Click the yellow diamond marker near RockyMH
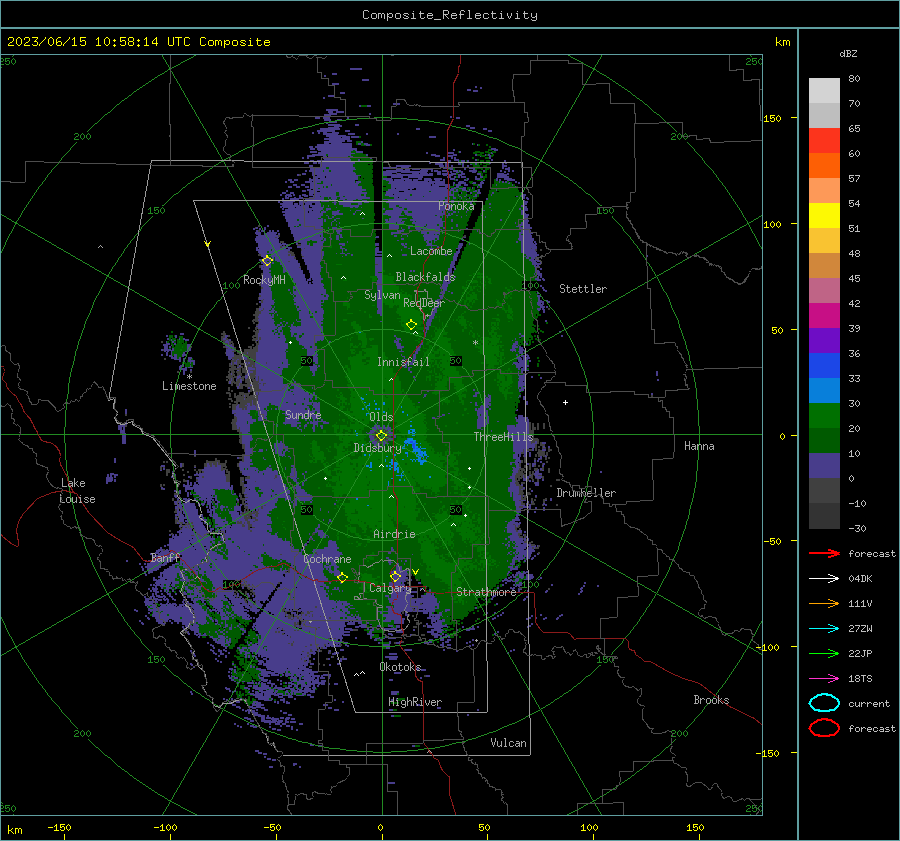 [267, 261]
